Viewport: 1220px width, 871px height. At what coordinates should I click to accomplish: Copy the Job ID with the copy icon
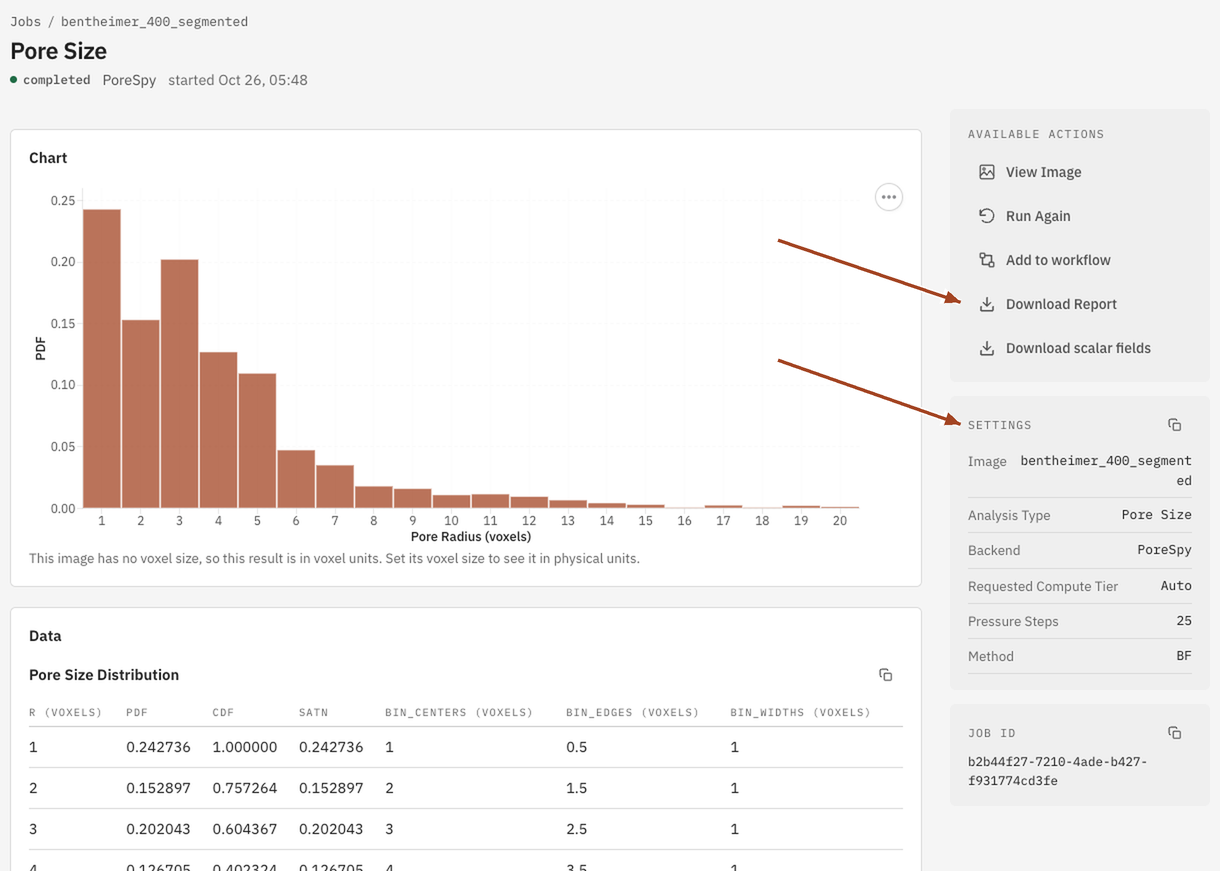[x=1174, y=733]
